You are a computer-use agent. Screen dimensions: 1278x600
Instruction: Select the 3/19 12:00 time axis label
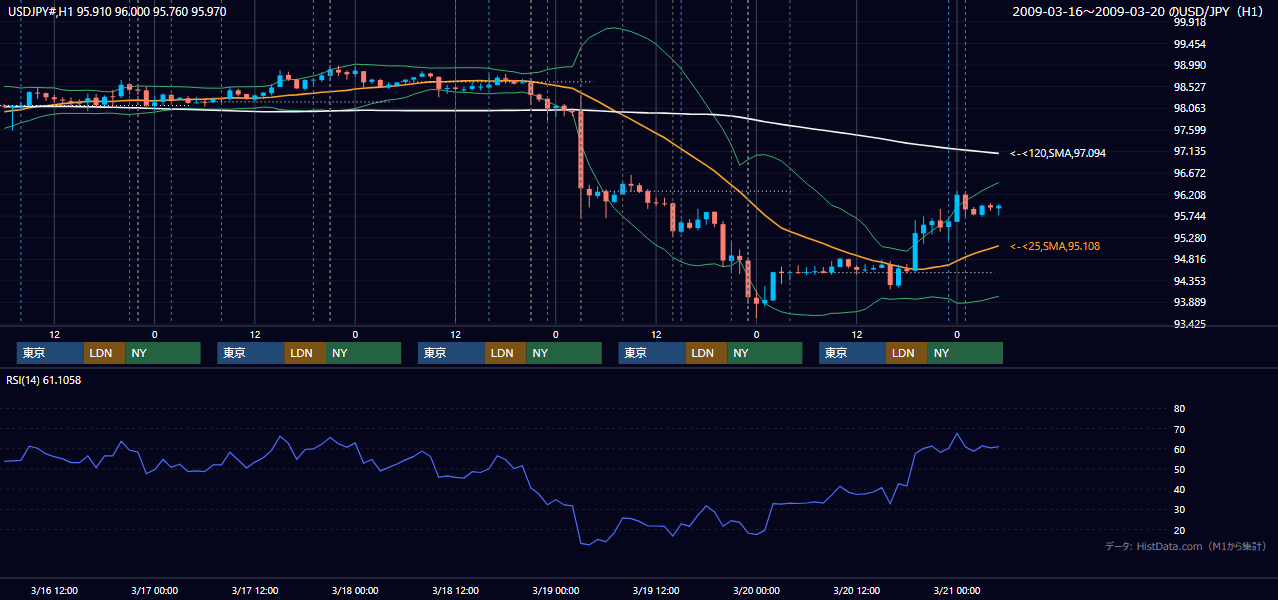click(x=656, y=590)
